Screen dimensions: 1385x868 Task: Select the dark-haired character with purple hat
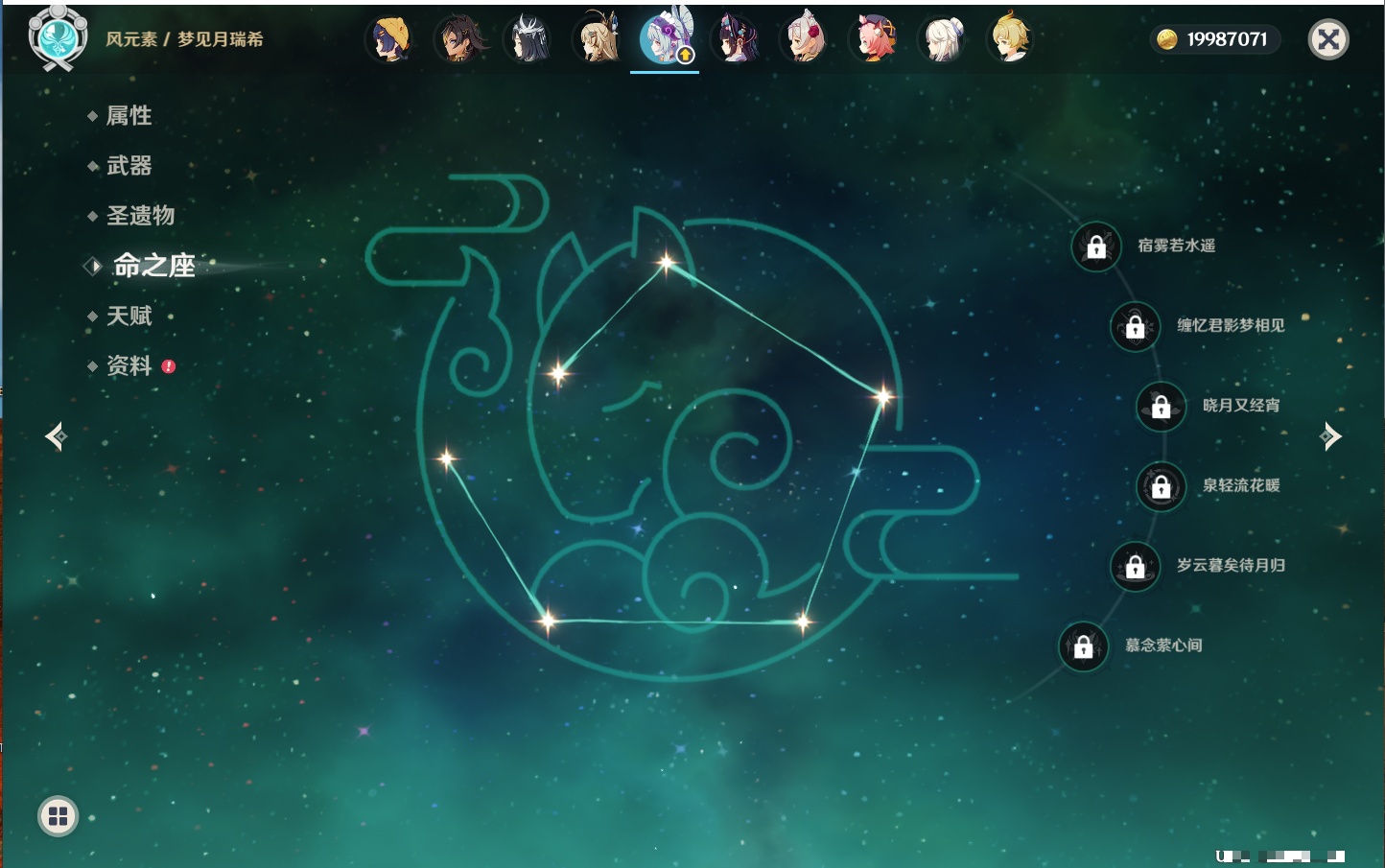tap(736, 39)
